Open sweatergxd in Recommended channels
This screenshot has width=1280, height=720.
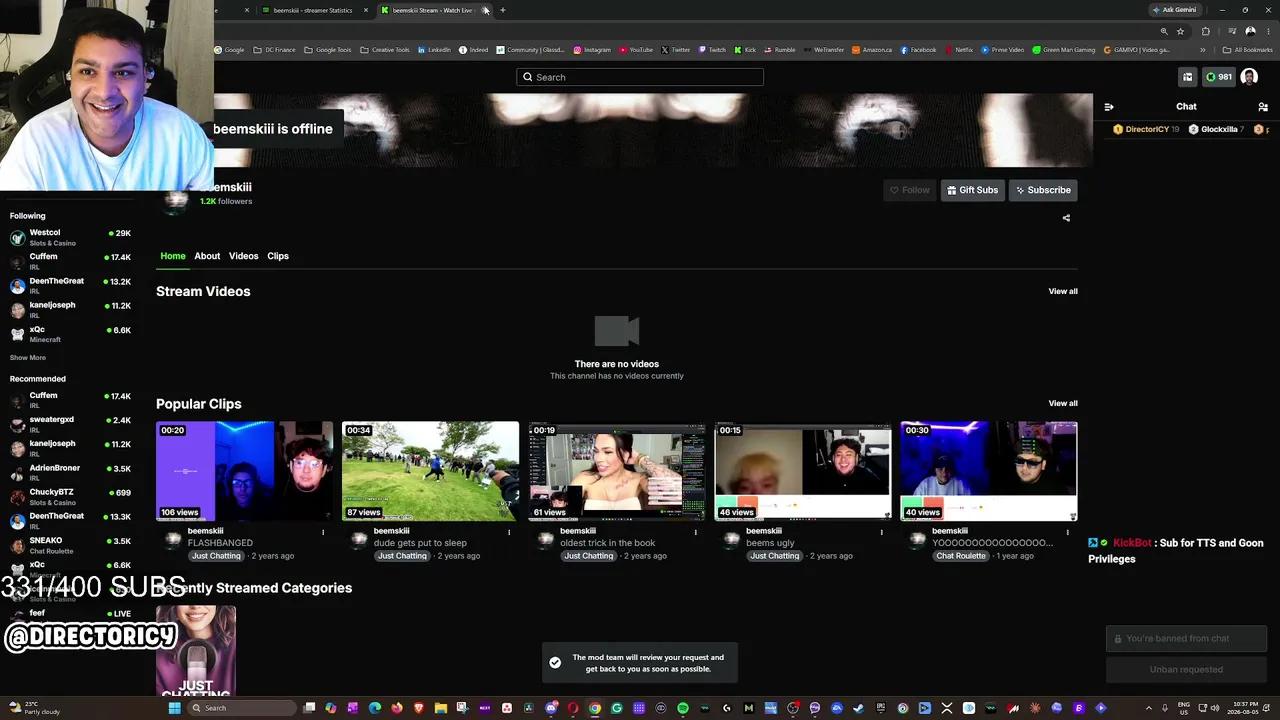click(x=70, y=424)
